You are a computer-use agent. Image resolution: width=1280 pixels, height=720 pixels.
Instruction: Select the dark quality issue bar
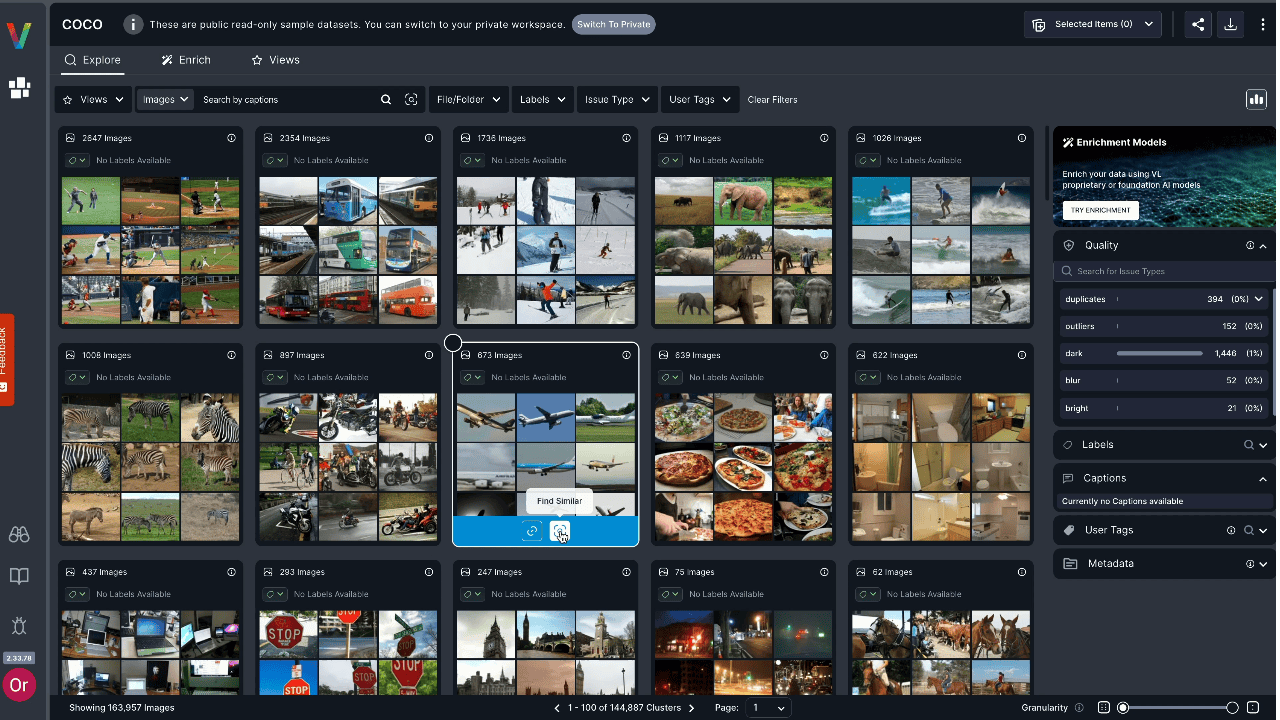point(1160,353)
